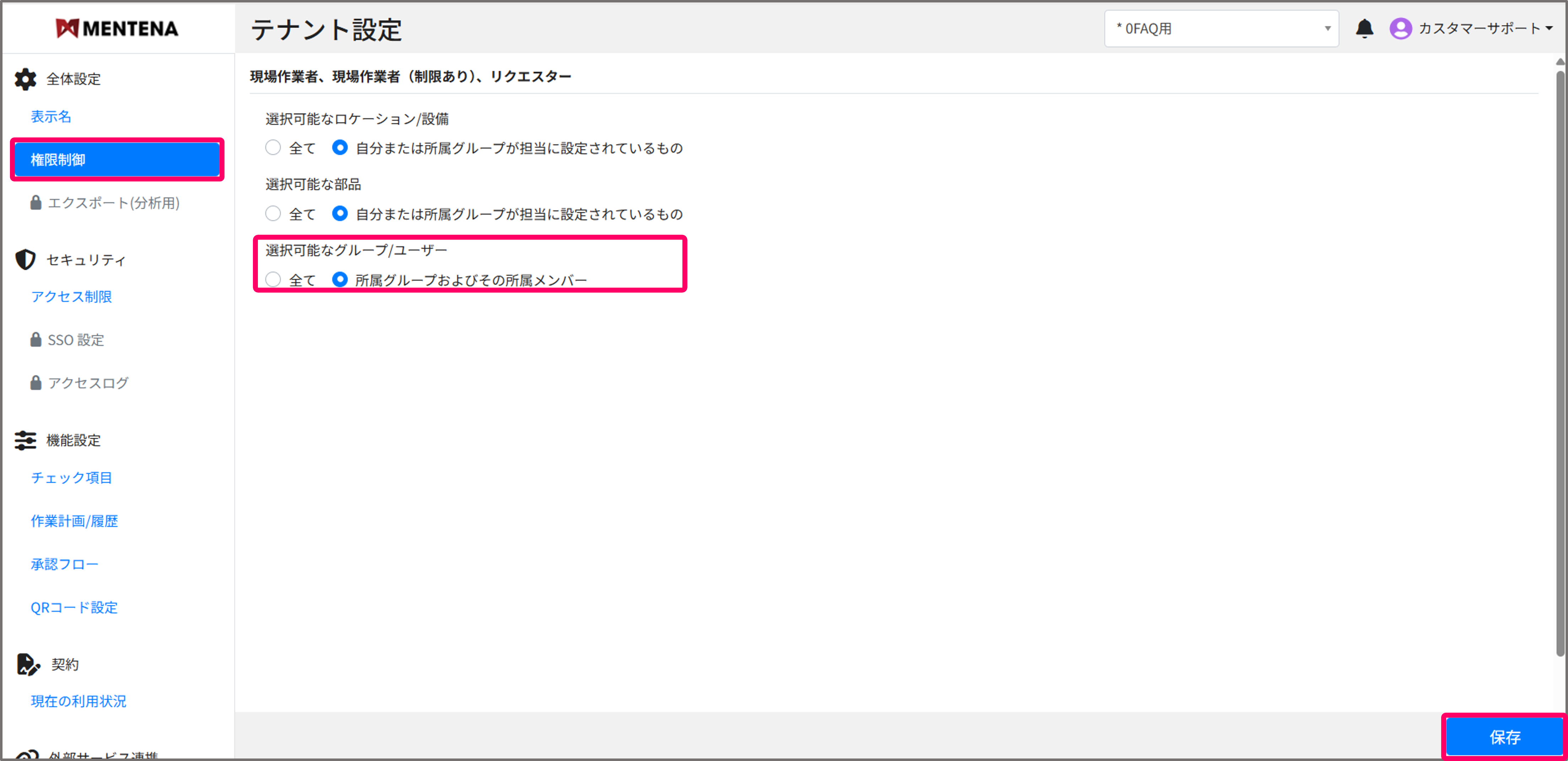This screenshot has width=1568, height=761.
Task: Select 全て for 選択可能なグループ/ユーザー
Action: [273, 279]
